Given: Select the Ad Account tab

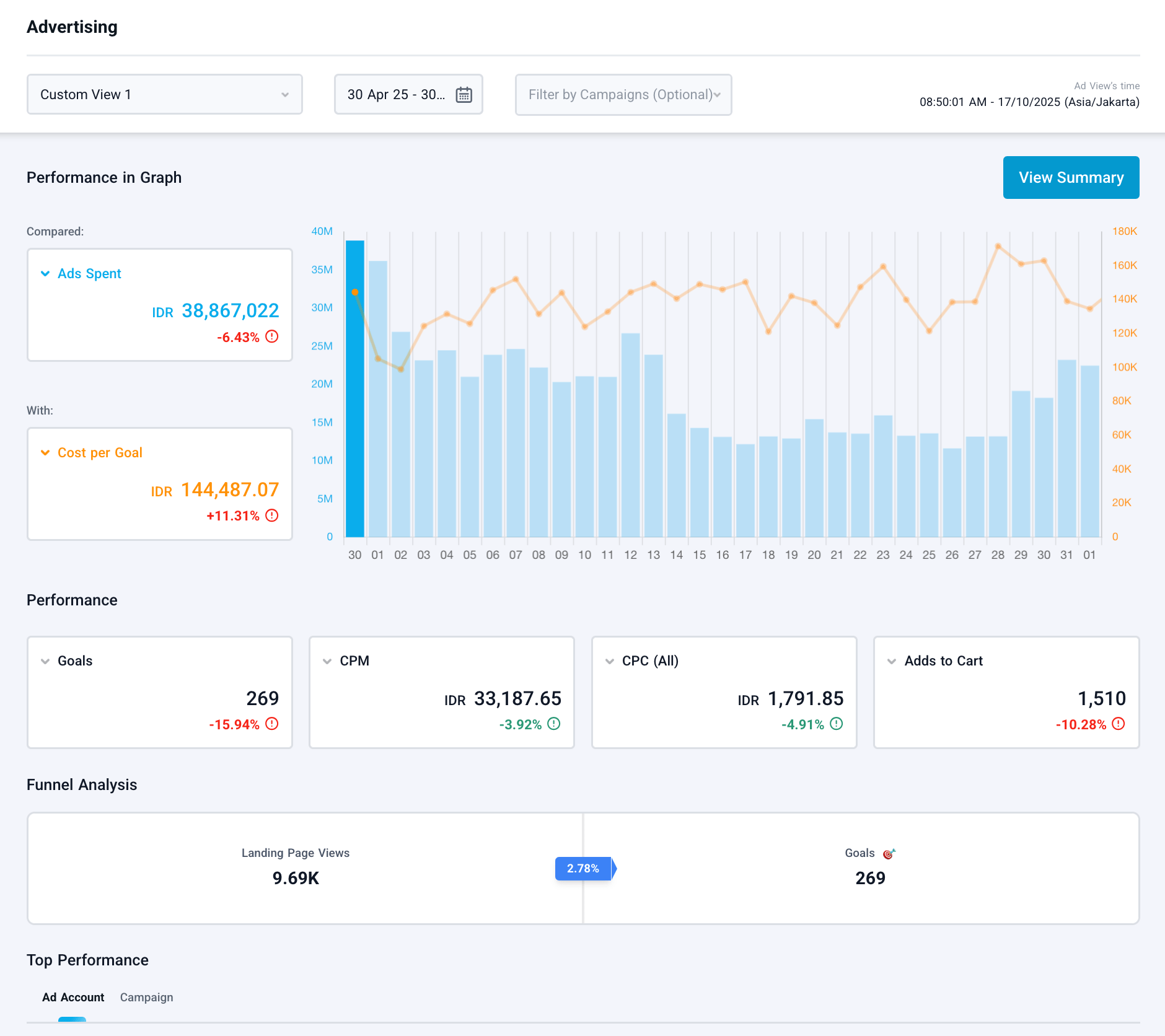Looking at the screenshot, I should coord(73,998).
